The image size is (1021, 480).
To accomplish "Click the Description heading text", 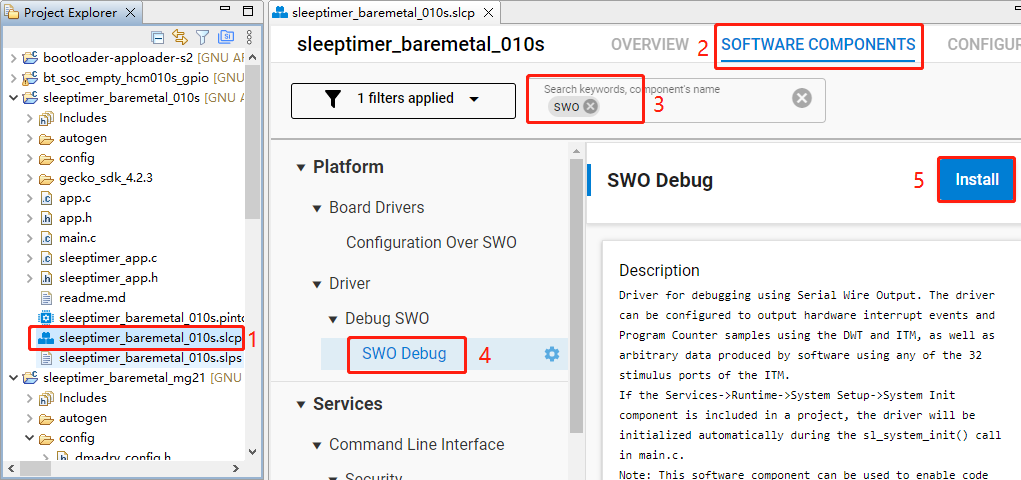I will tap(659, 270).
